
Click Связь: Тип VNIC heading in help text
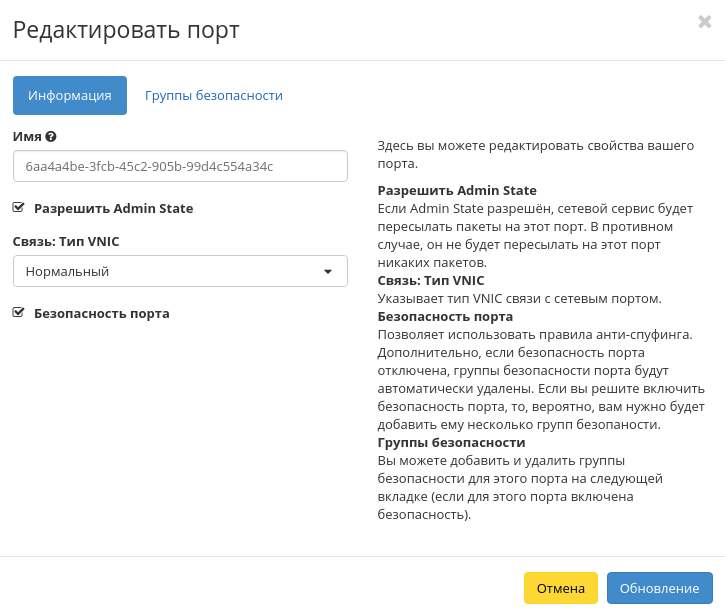431,281
